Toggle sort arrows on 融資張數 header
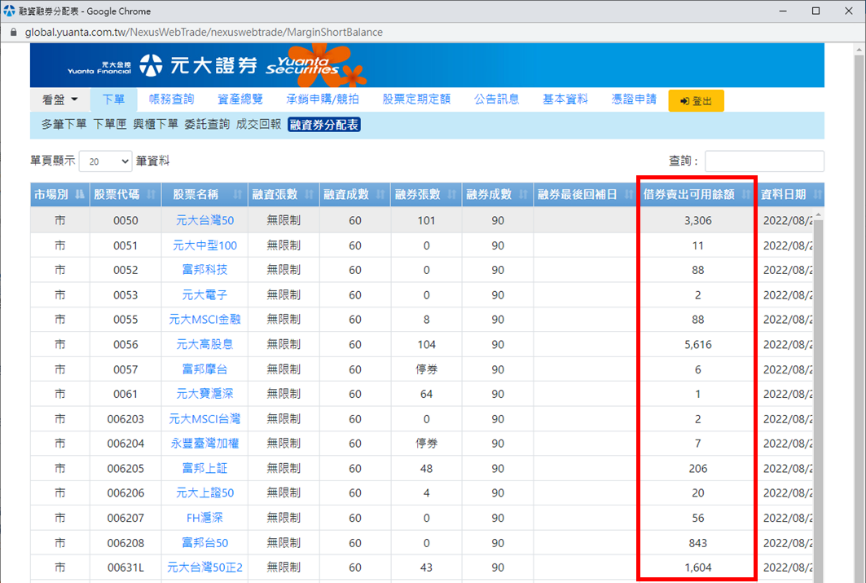Image resolution: width=866 pixels, height=583 pixels. tap(309, 194)
